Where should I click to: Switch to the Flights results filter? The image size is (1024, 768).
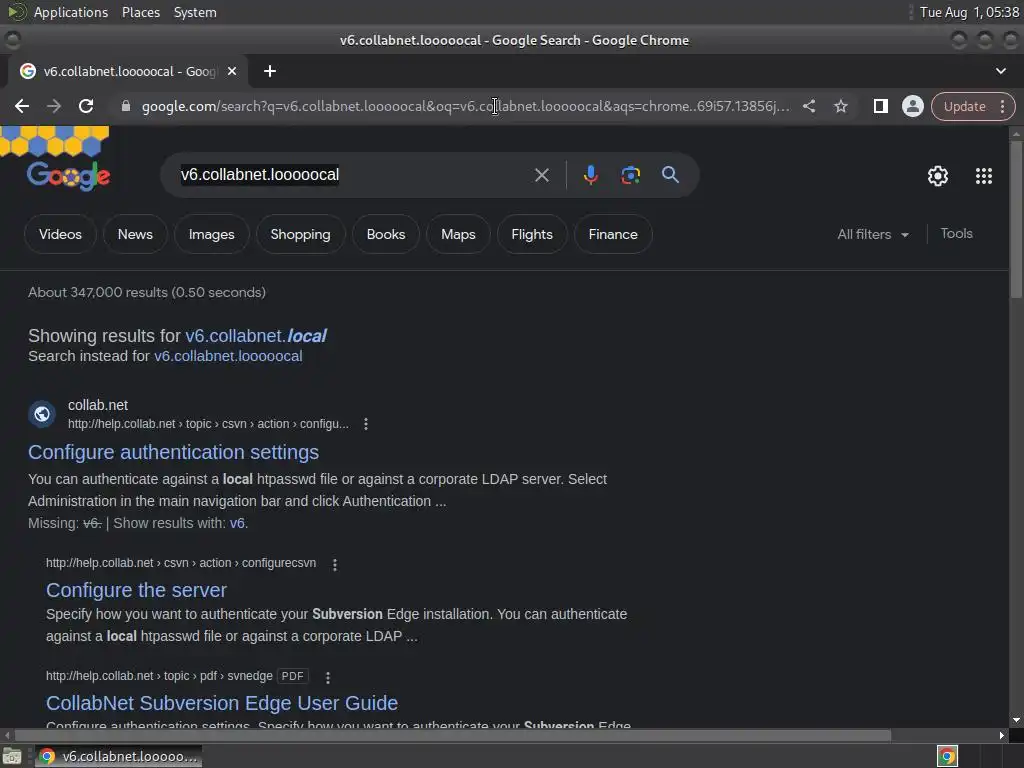[x=532, y=234]
